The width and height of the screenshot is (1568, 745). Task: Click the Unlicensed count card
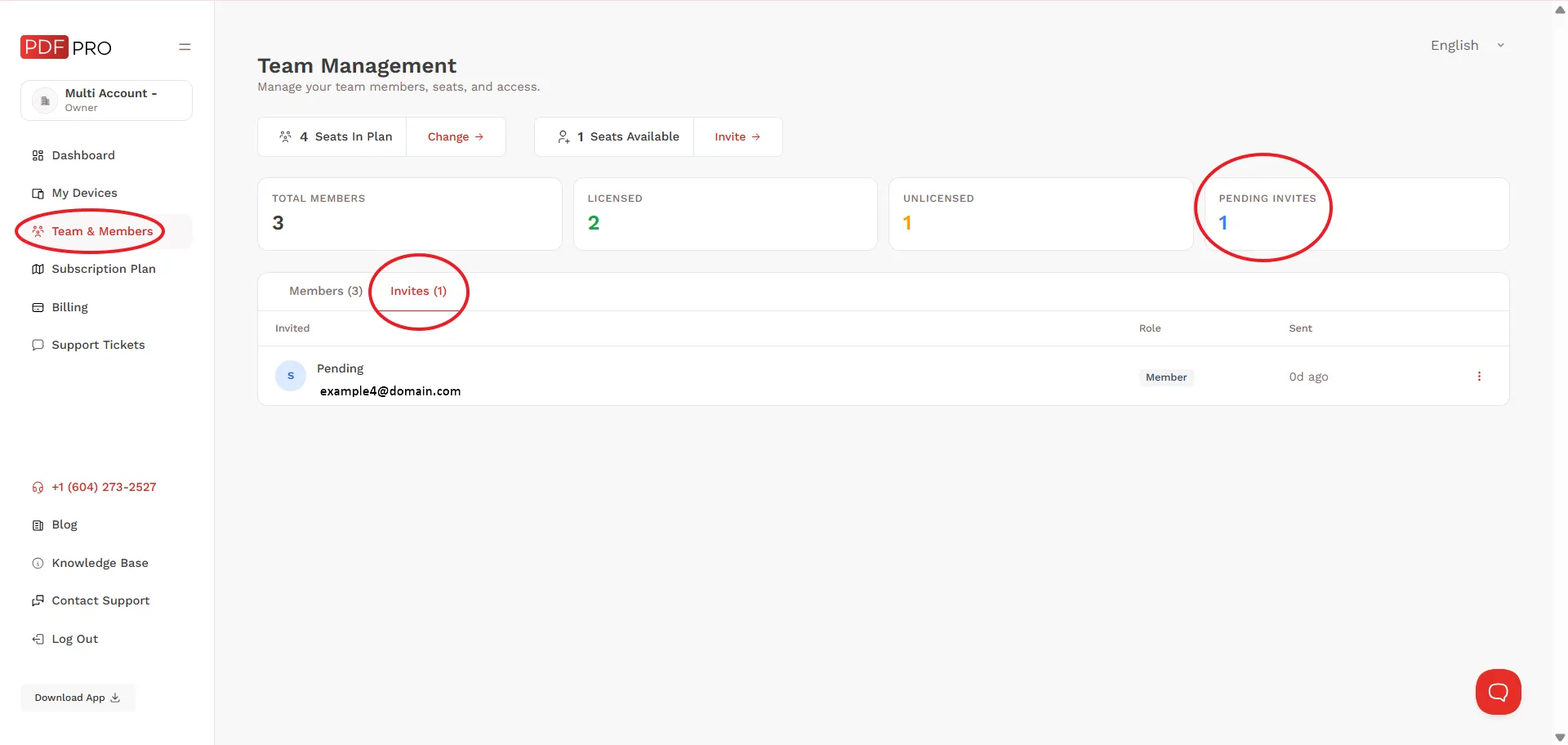[1041, 214]
